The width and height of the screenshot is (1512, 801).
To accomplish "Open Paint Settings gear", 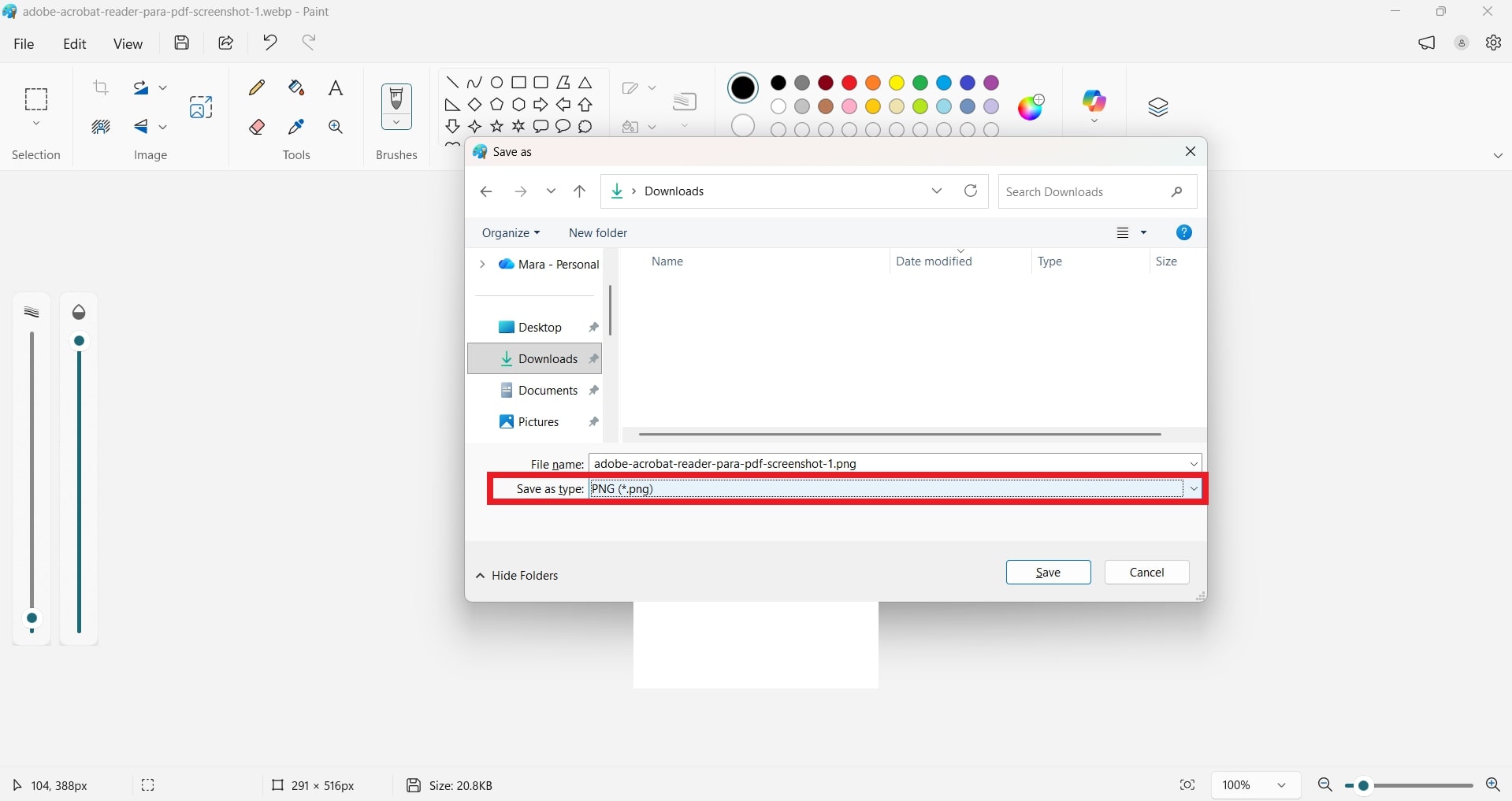I will pyautogui.click(x=1494, y=43).
